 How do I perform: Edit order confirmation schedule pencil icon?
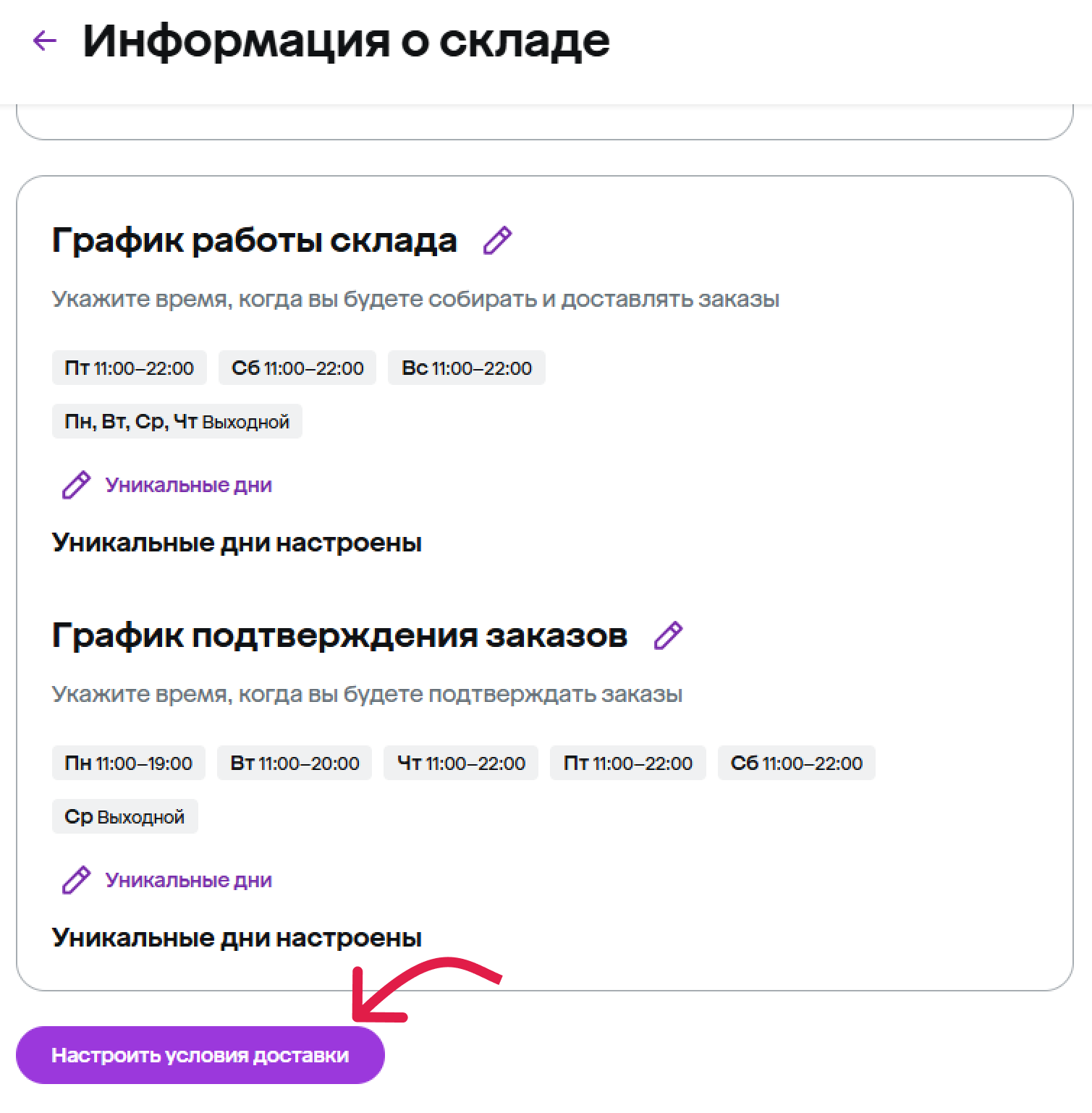[x=668, y=635]
